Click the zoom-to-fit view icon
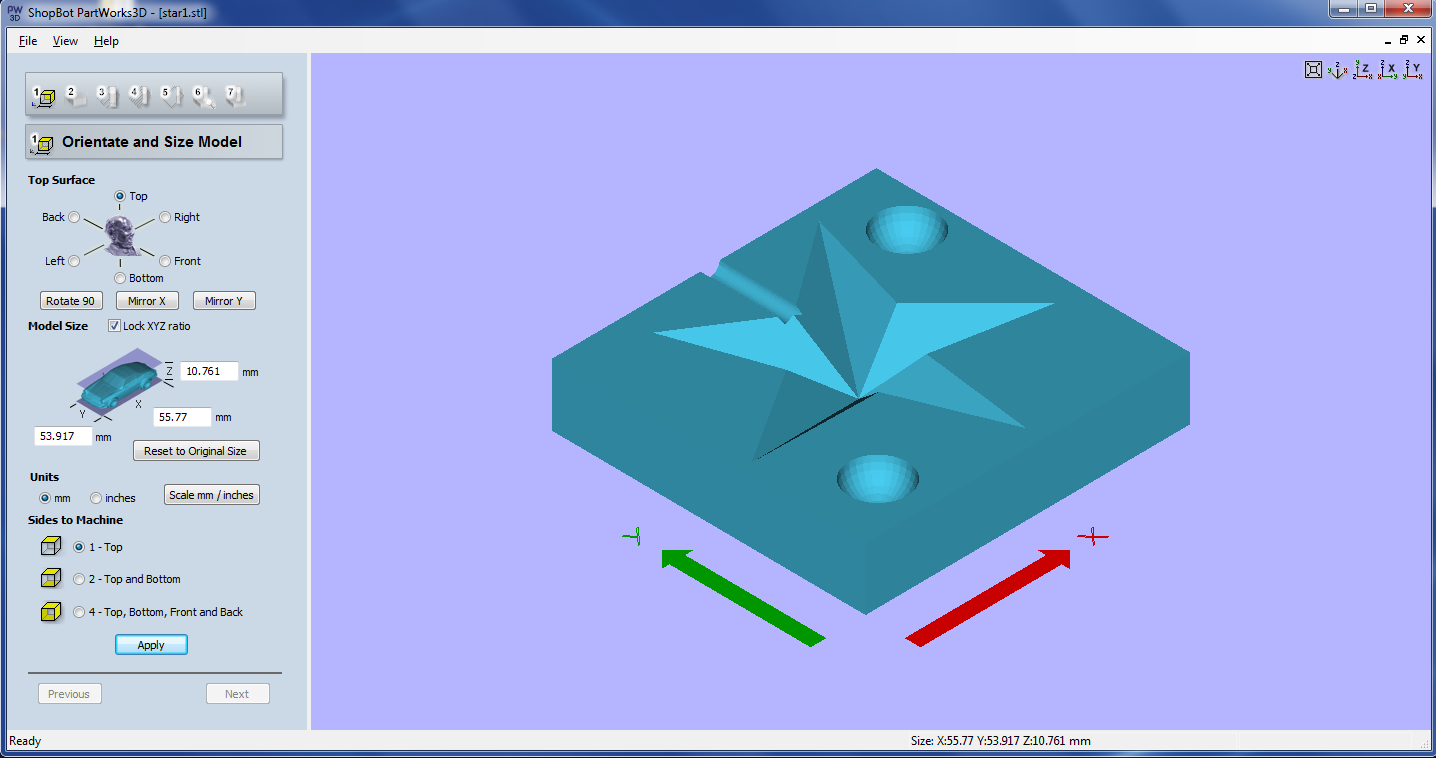1436x758 pixels. point(1314,70)
